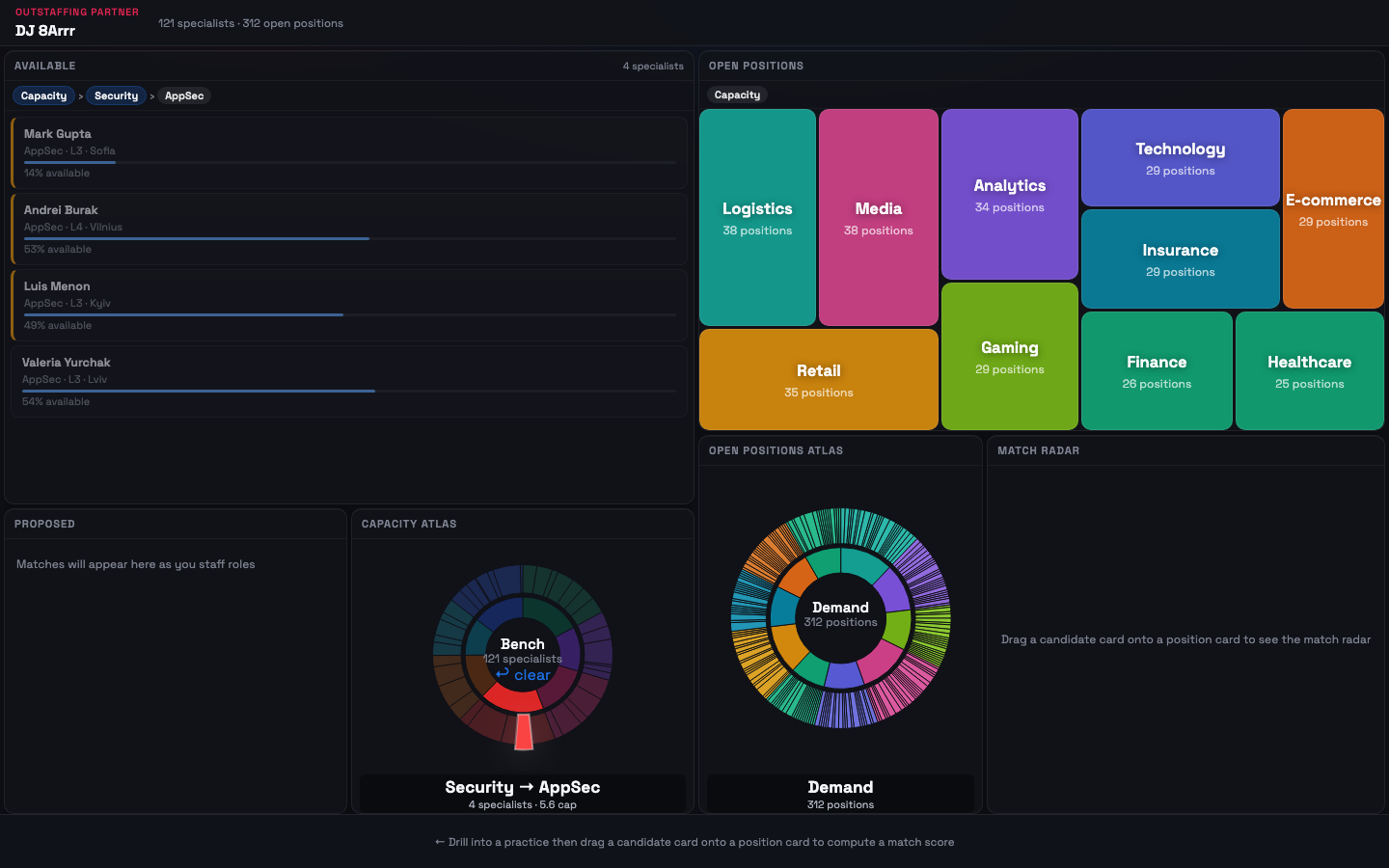Open the Healthcare treemap tile

click(1310, 370)
